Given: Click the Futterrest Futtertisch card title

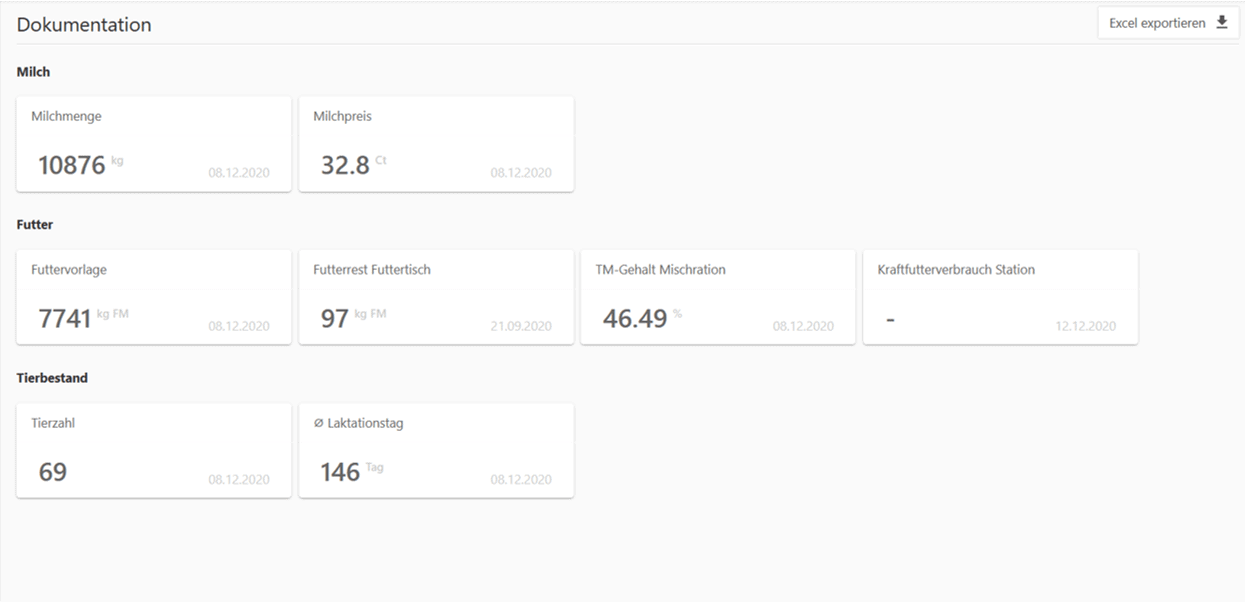Looking at the screenshot, I should pos(372,270).
